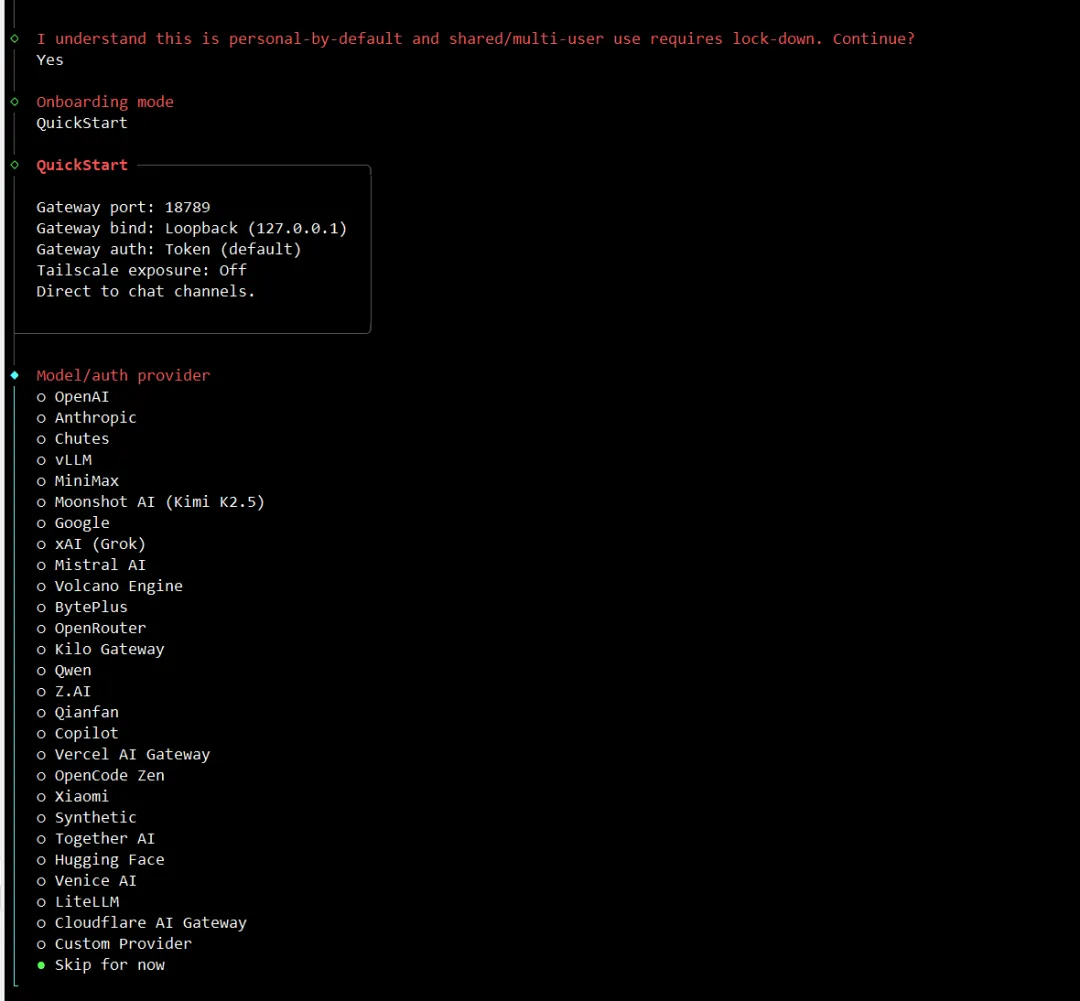Select the Copilot provider option

click(78, 733)
